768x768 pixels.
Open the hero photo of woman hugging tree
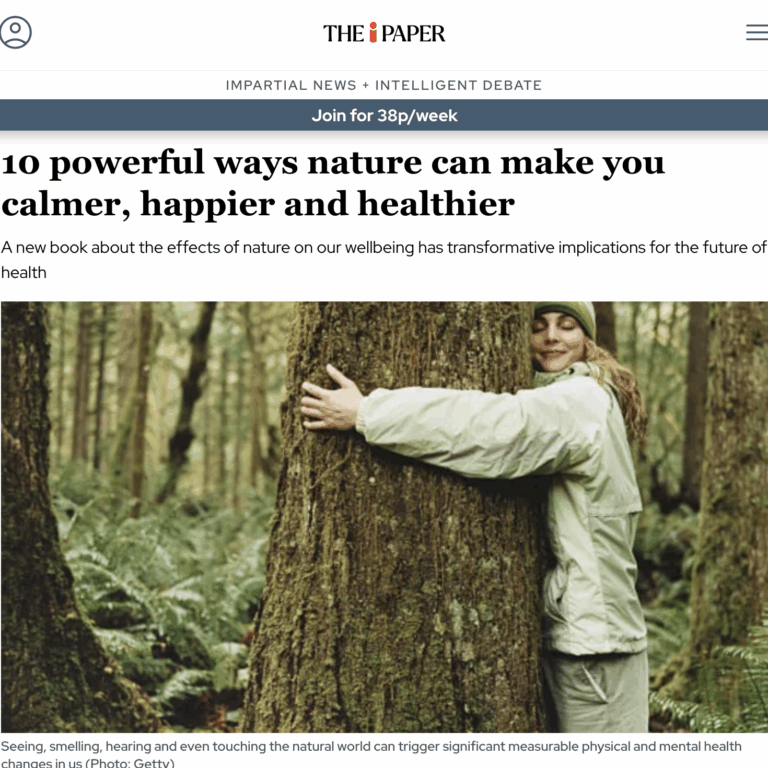pyautogui.click(x=384, y=517)
